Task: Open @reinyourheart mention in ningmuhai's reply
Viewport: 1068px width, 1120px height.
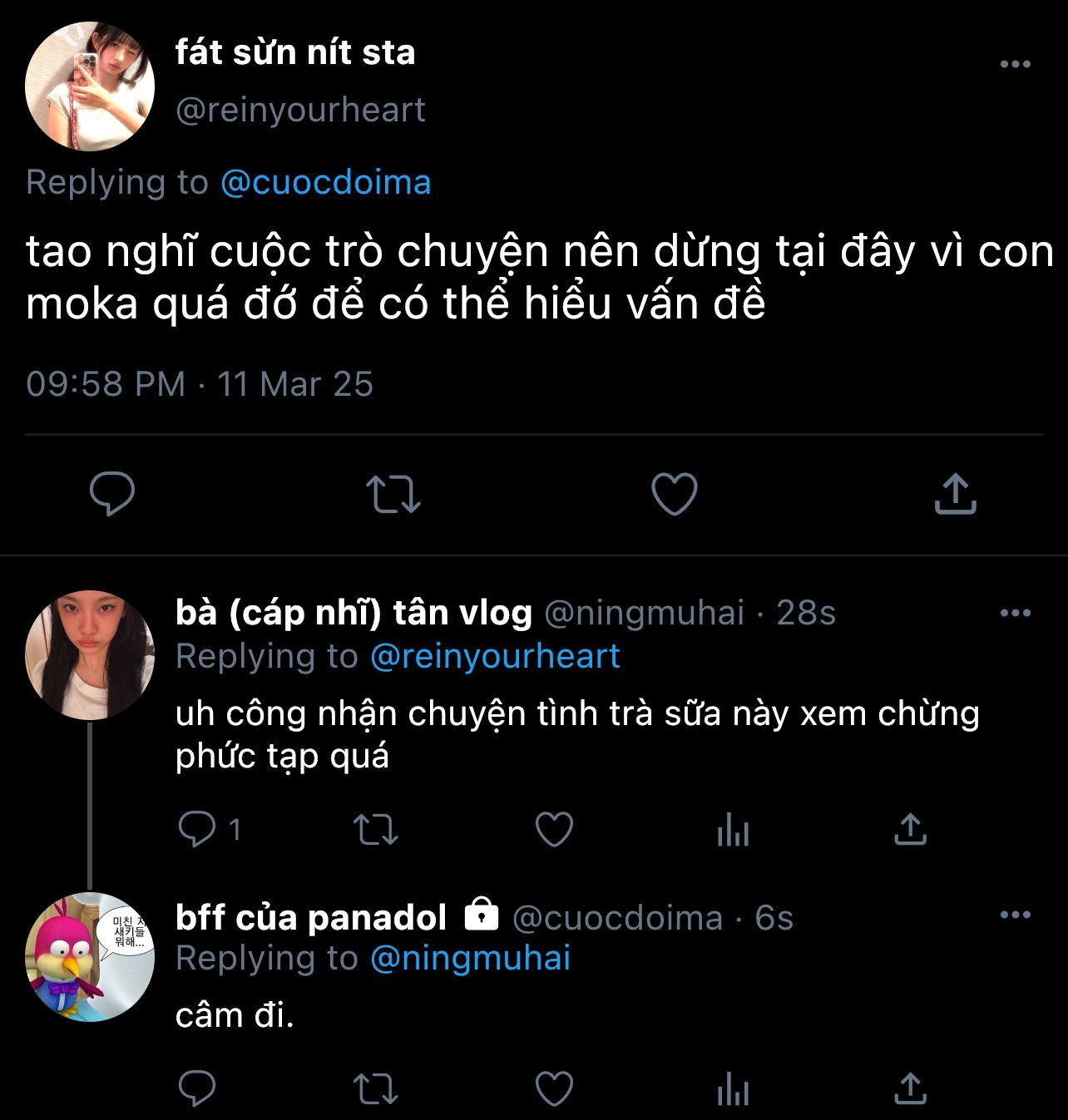Action: point(495,656)
